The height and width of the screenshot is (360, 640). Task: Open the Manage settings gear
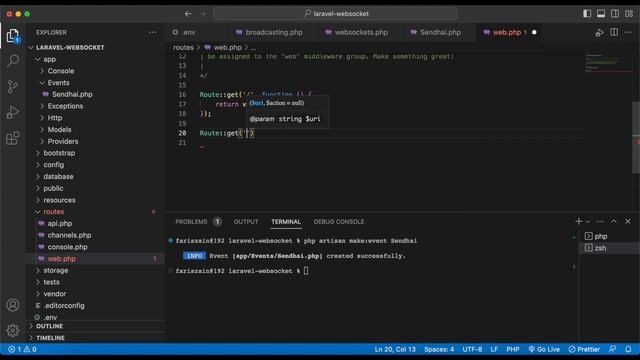(13, 330)
